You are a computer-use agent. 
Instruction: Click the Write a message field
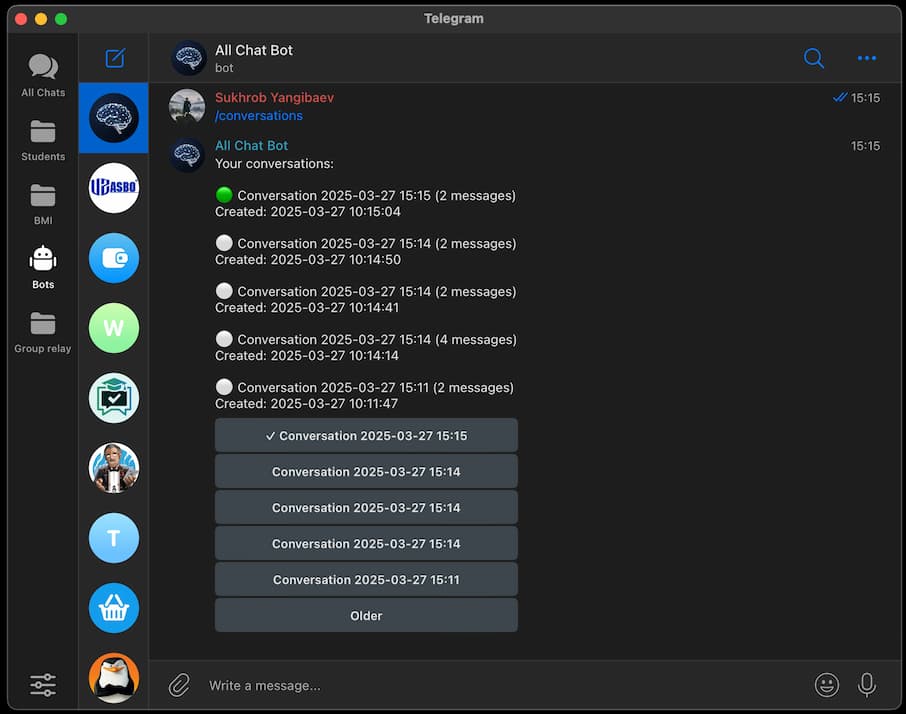(x=503, y=685)
